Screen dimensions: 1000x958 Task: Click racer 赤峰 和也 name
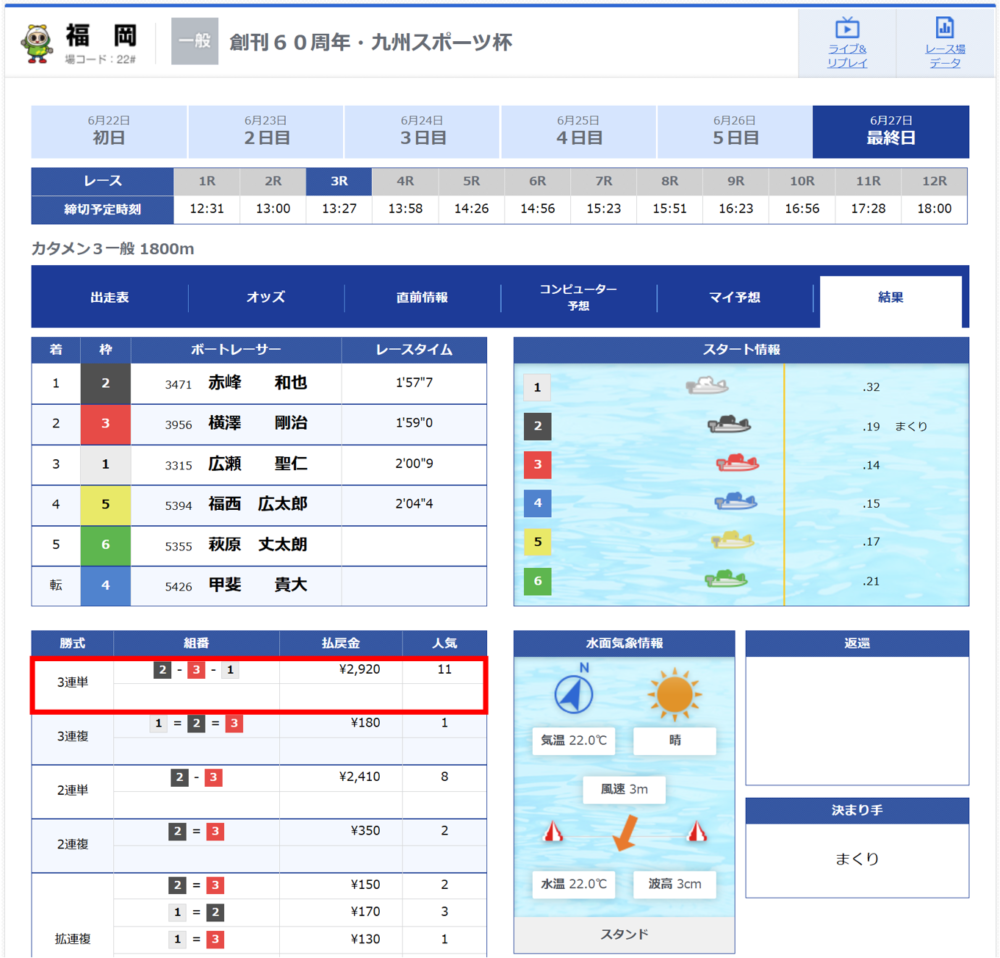[x=258, y=383]
